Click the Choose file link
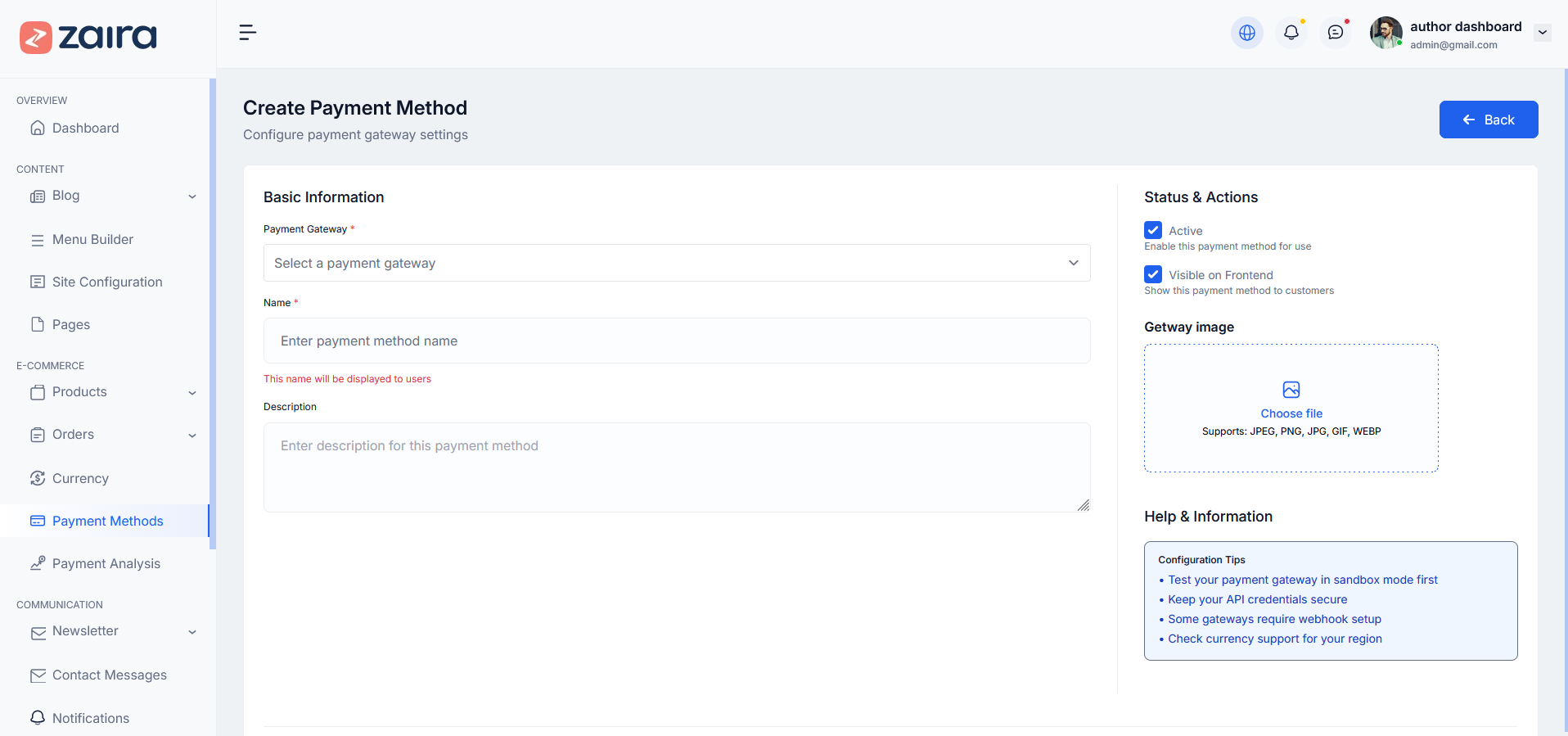1568x736 pixels. [x=1291, y=413]
